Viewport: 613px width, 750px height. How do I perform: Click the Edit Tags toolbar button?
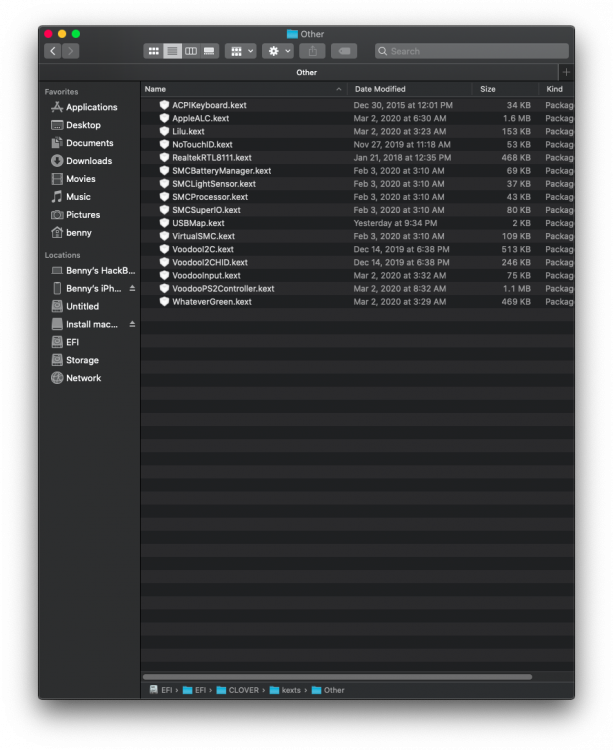pyautogui.click(x=344, y=51)
